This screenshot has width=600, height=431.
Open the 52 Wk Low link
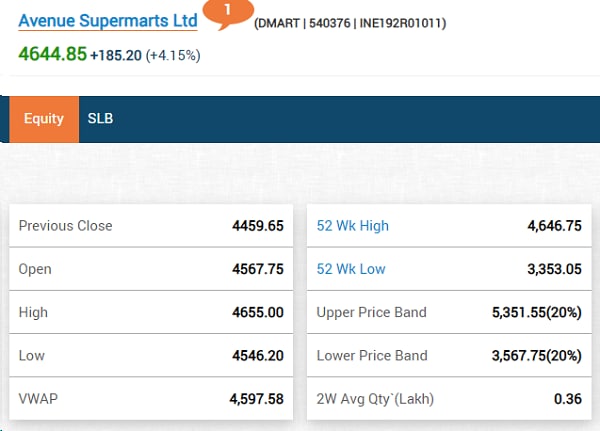(350, 269)
